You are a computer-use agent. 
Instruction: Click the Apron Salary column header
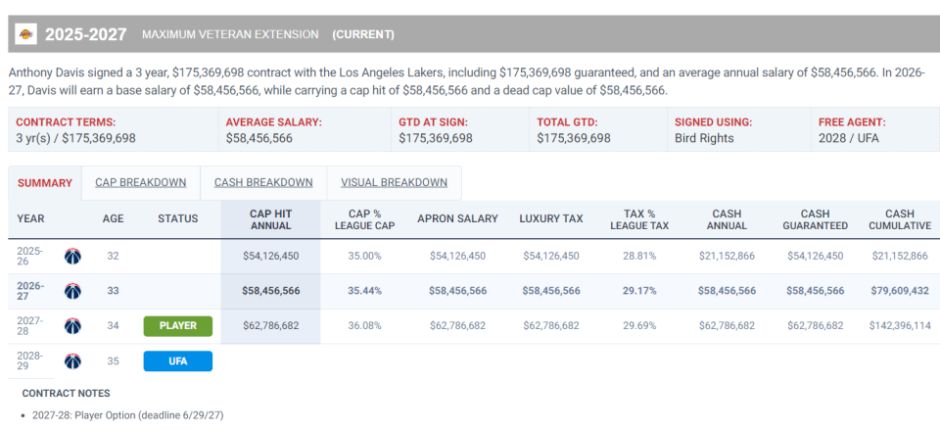coord(458,219)
